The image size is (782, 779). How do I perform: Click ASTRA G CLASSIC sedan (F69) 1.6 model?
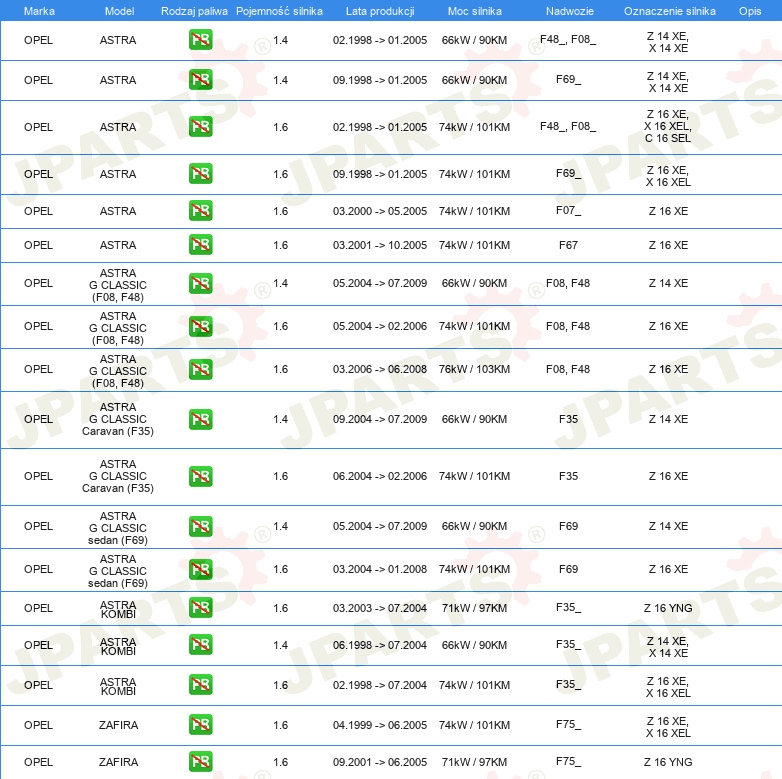click(118, 571)
